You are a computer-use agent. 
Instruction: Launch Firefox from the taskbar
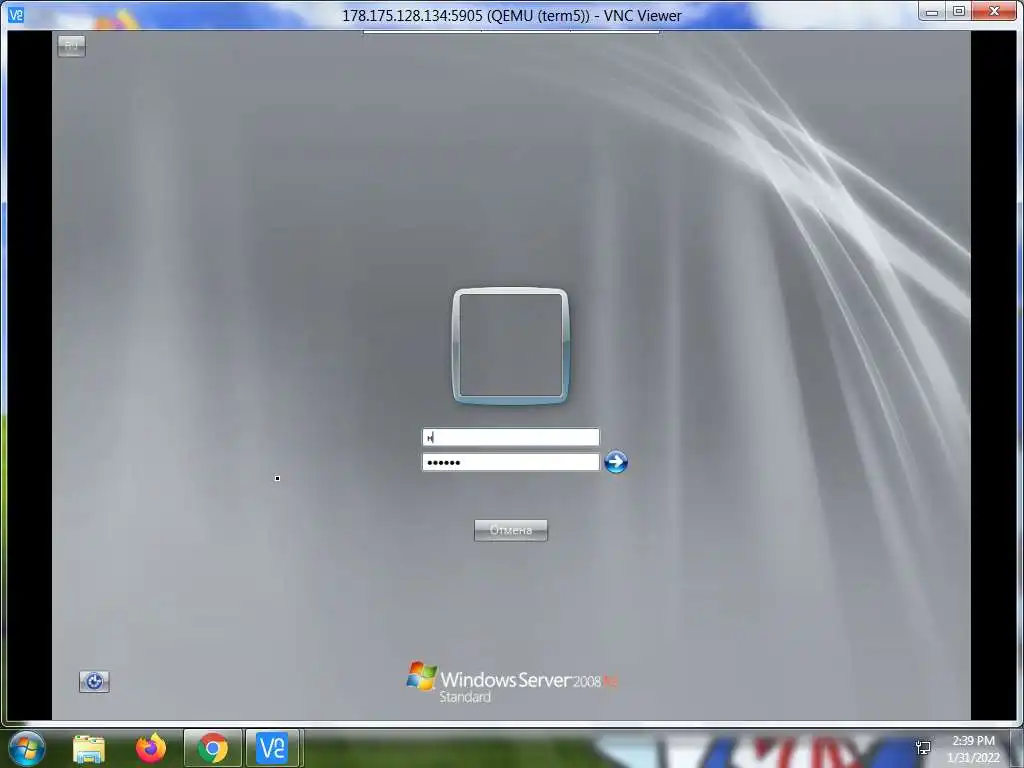coord(151,748)
